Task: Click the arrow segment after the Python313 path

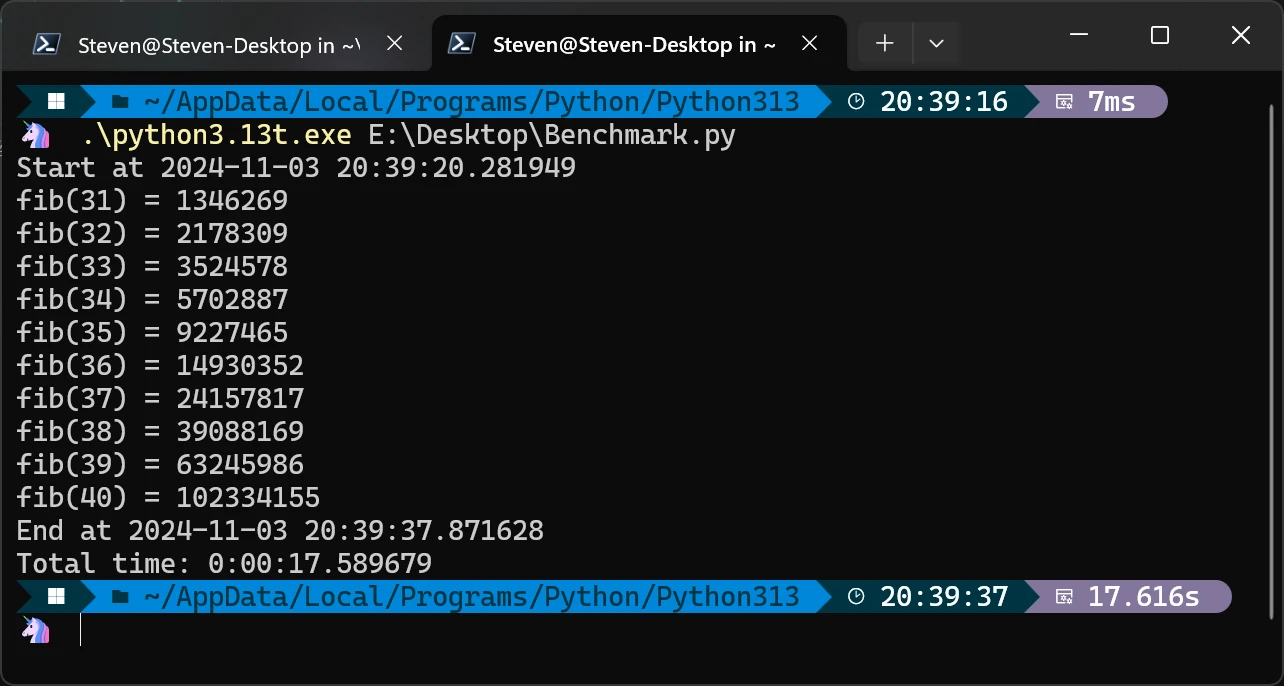Action: [822, 100]
